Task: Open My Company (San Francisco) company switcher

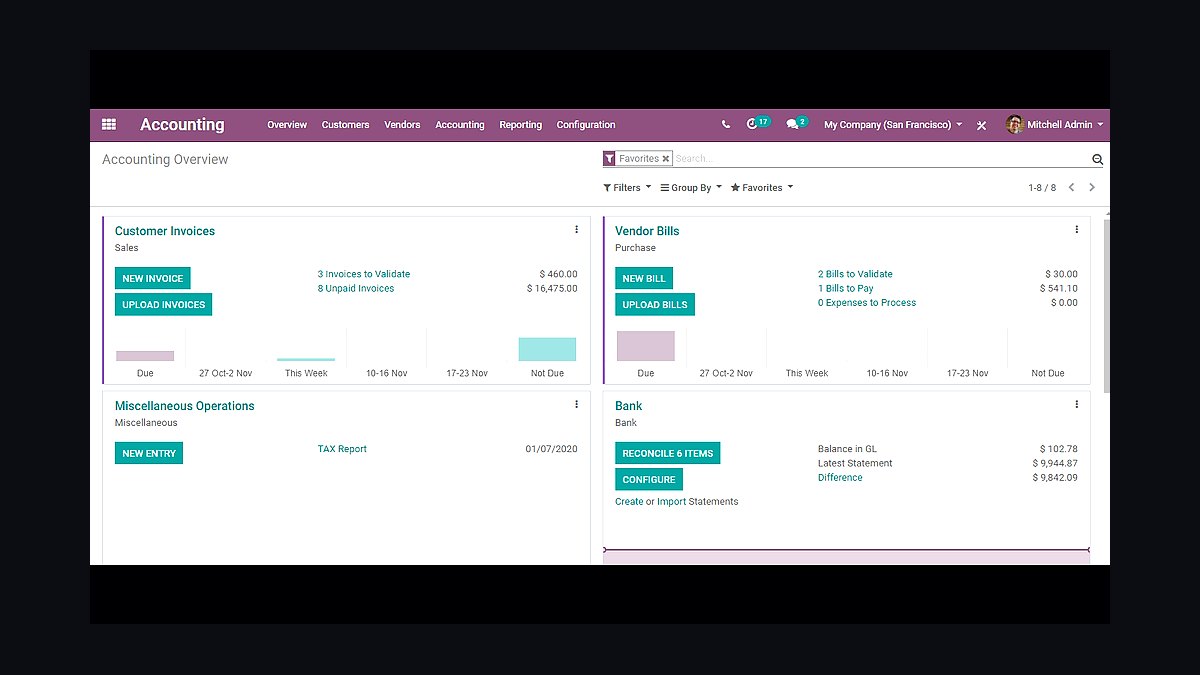Action: pyautogui.click(x=893, y=125)
